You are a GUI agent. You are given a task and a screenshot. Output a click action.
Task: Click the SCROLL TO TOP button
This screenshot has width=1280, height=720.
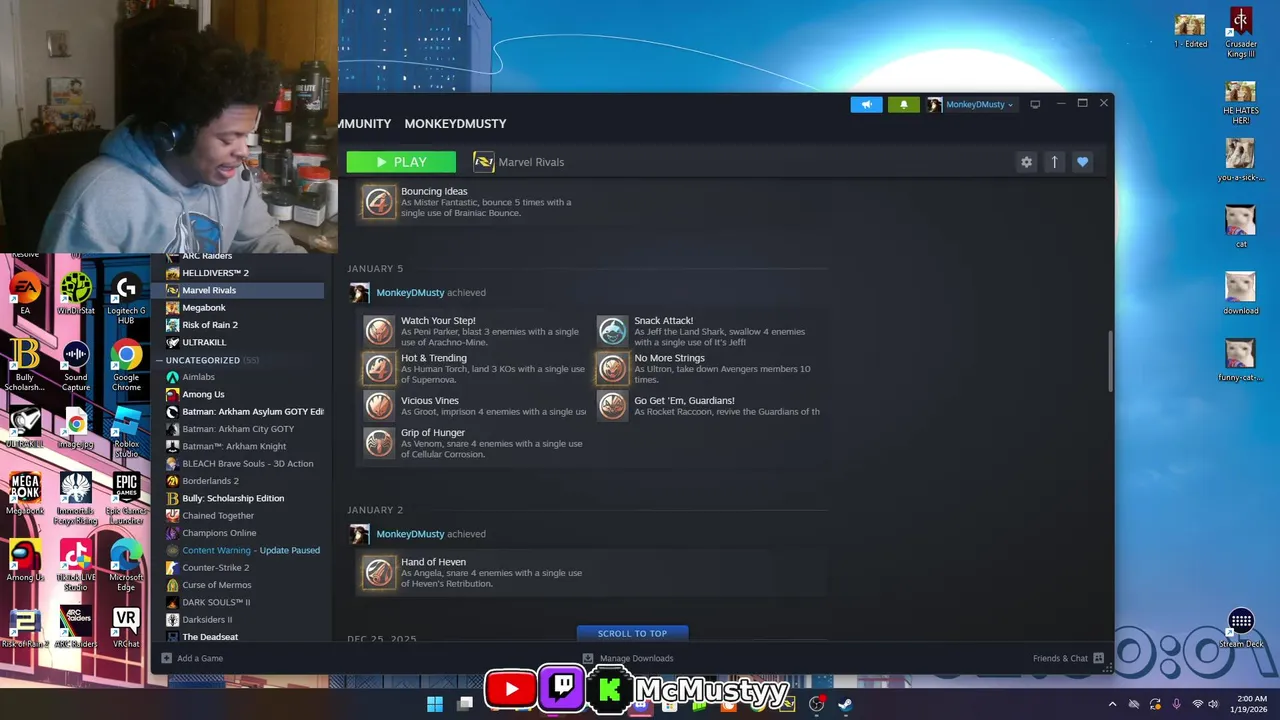pyautogui.click(x=632, y=633)
